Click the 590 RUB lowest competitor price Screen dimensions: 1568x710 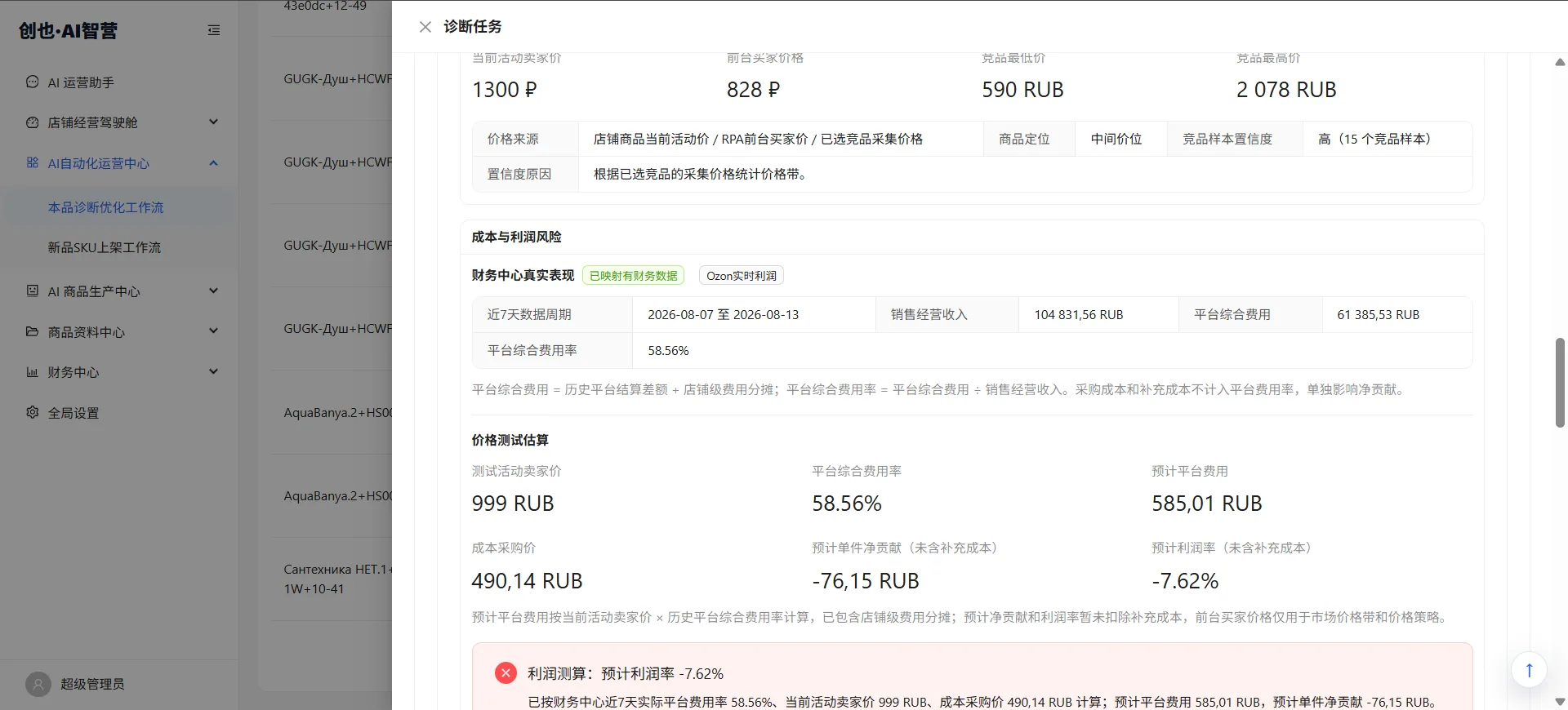(x=1022, y=90)
